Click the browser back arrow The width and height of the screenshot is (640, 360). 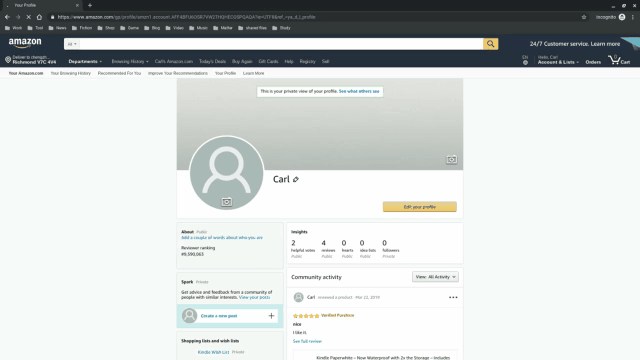pyautogui.click(x=7, y=17)
